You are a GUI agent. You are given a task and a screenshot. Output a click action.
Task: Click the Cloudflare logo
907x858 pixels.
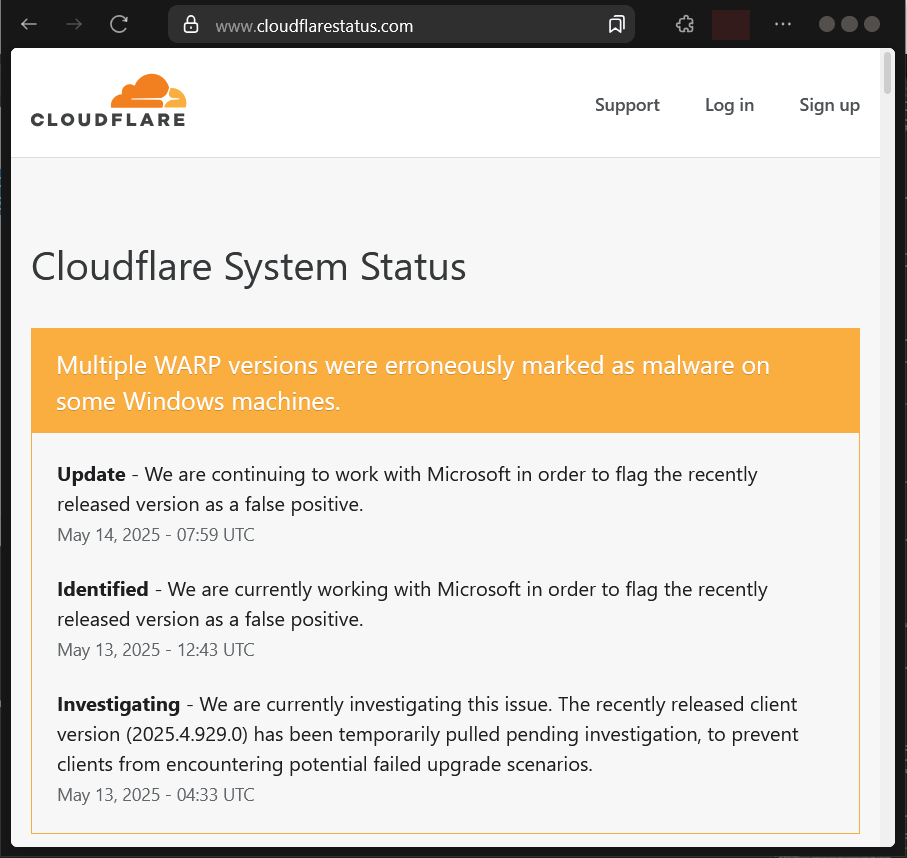click(x=109, y=100)
